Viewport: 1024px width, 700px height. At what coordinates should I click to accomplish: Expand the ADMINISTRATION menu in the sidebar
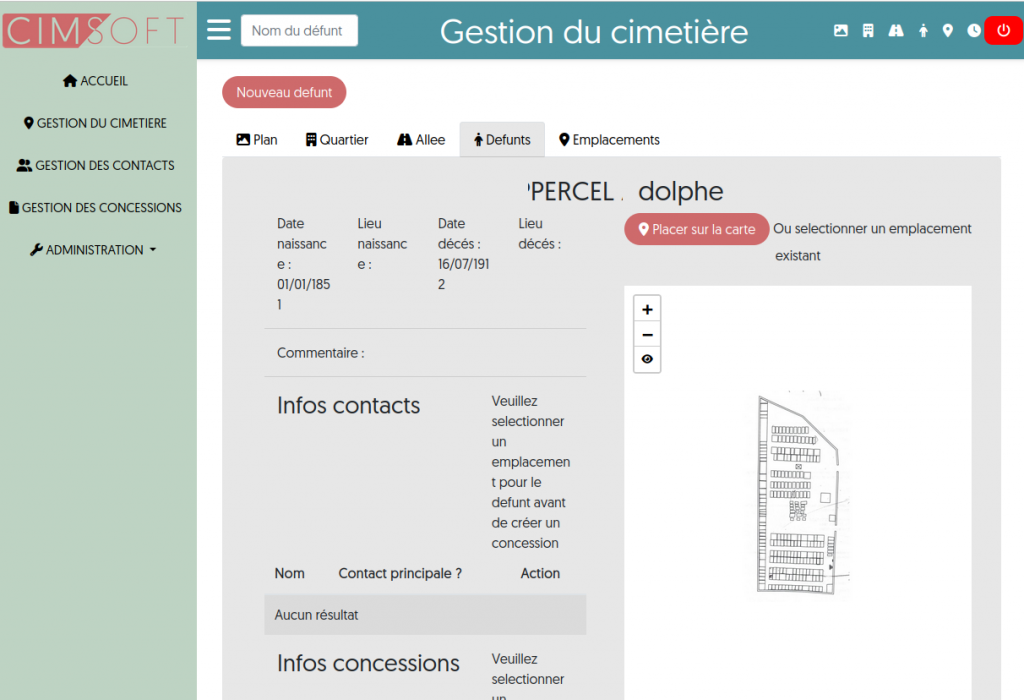[x=92, y=249]
